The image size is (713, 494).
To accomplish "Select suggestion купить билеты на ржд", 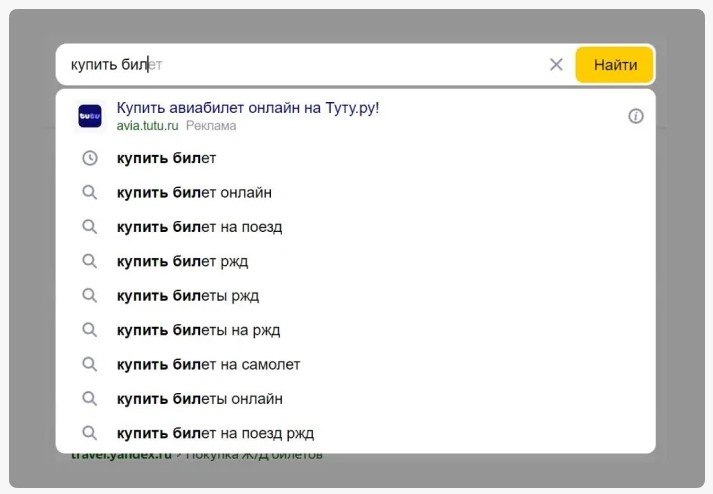I will (x=356, y=330).
